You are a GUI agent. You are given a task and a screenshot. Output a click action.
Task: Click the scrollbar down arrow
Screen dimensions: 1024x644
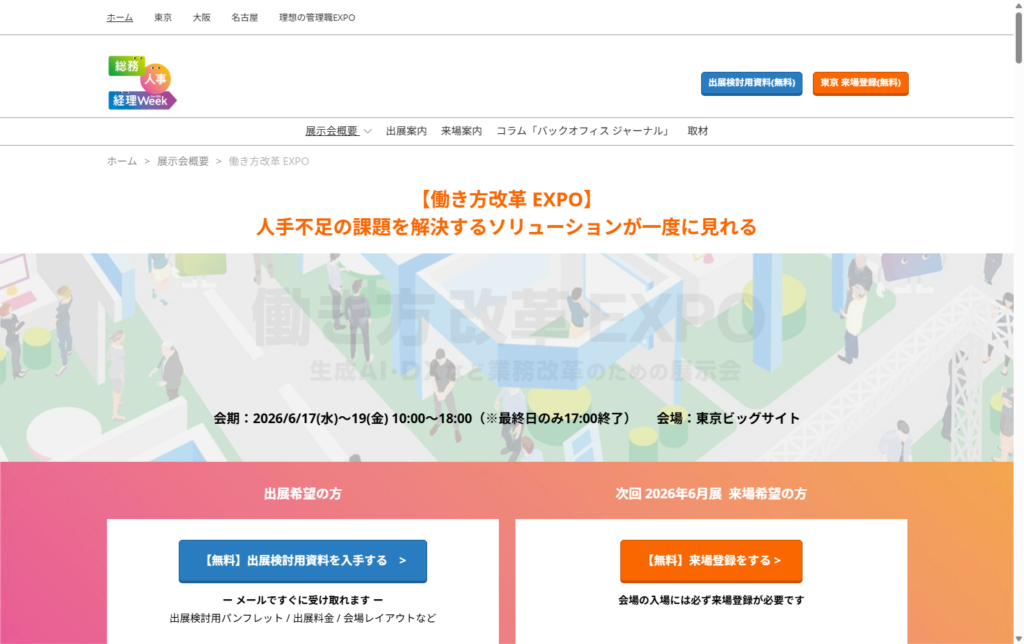[x=1016, y=636]
